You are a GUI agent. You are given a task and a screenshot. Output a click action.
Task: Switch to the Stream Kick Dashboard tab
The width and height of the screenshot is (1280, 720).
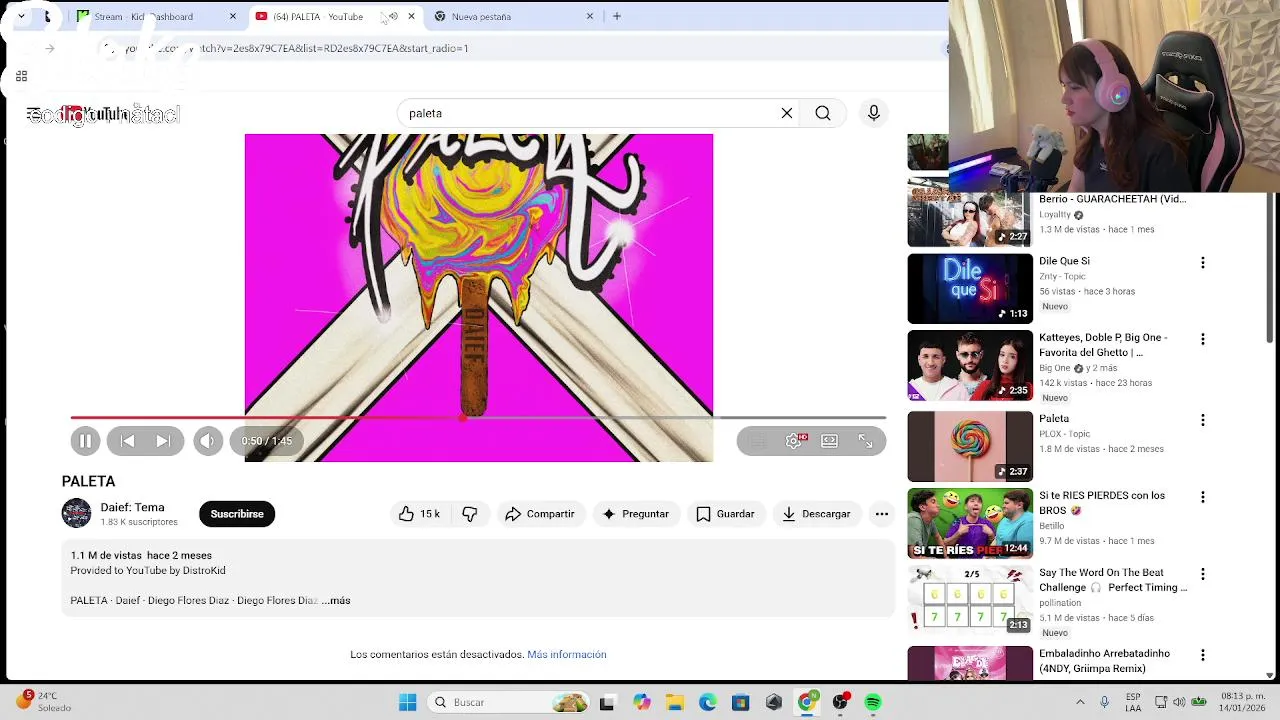[x=143, y=16]
